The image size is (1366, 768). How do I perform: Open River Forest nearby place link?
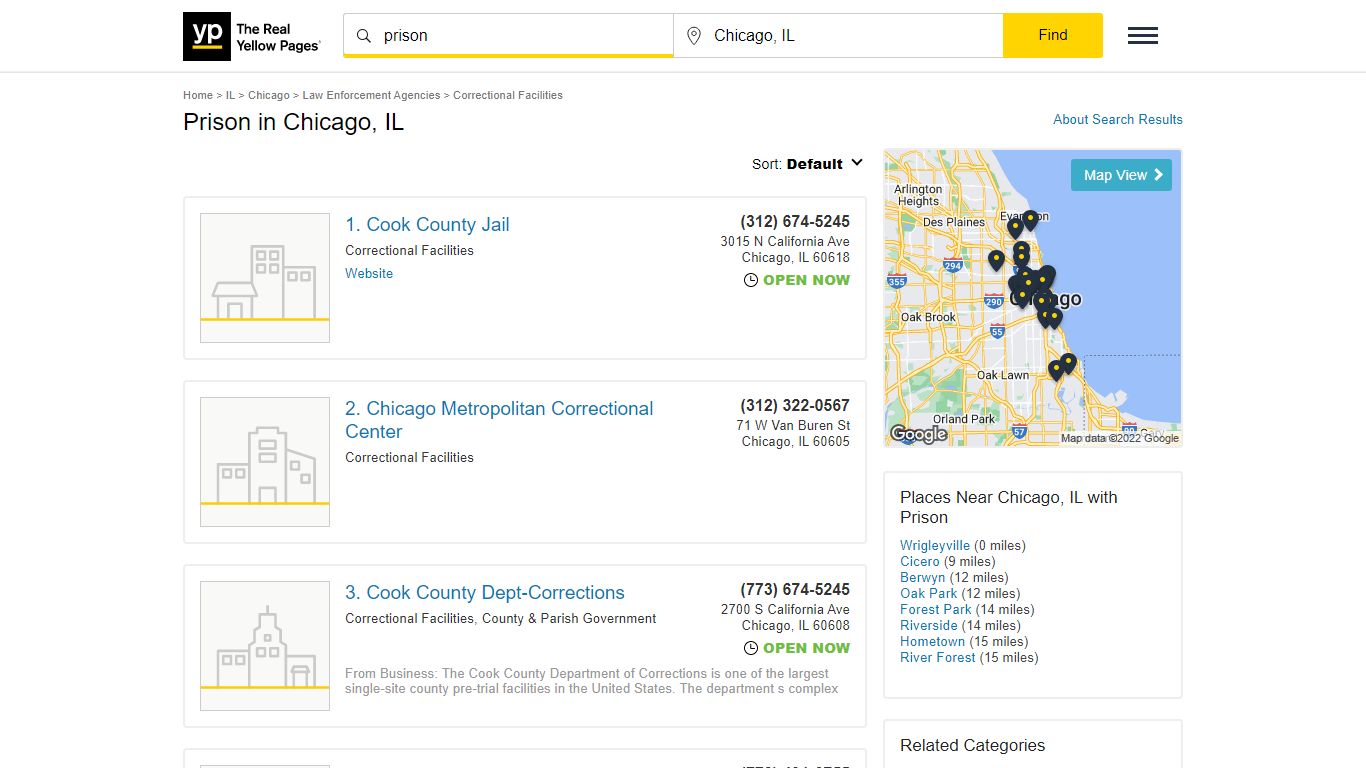(938, 657)
